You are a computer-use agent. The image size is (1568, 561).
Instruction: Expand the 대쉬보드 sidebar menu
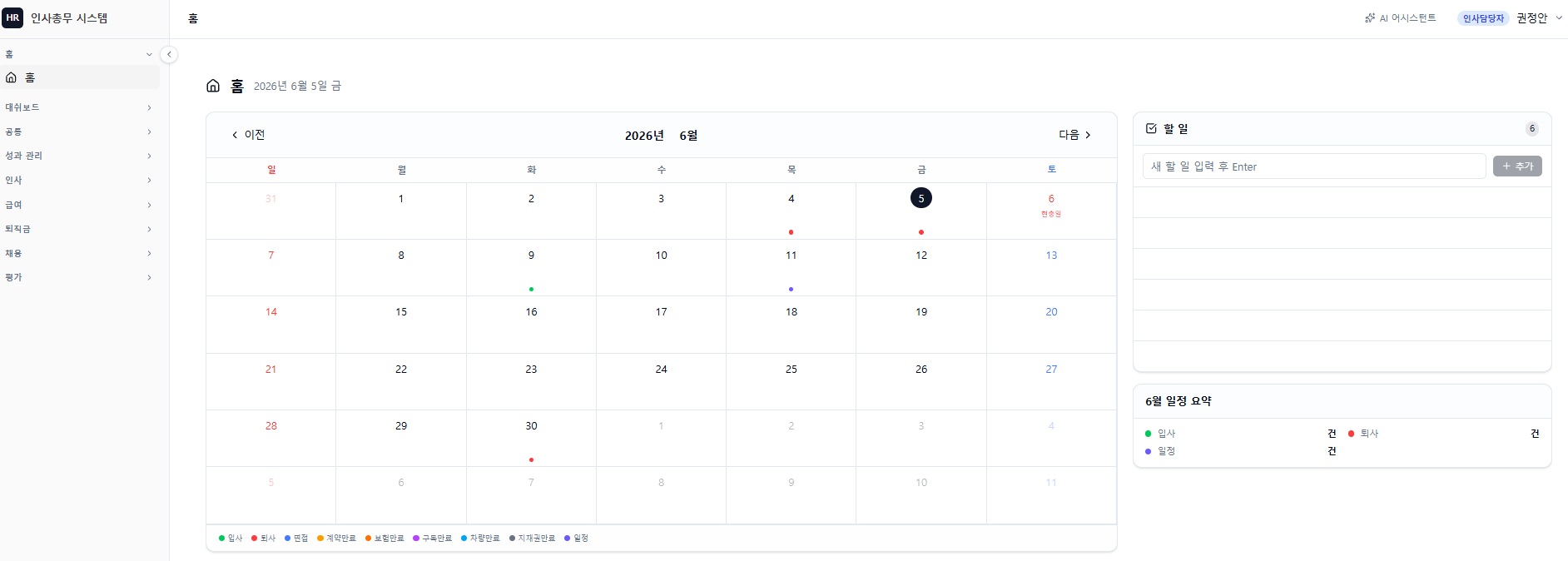click(x=79, y=107)
